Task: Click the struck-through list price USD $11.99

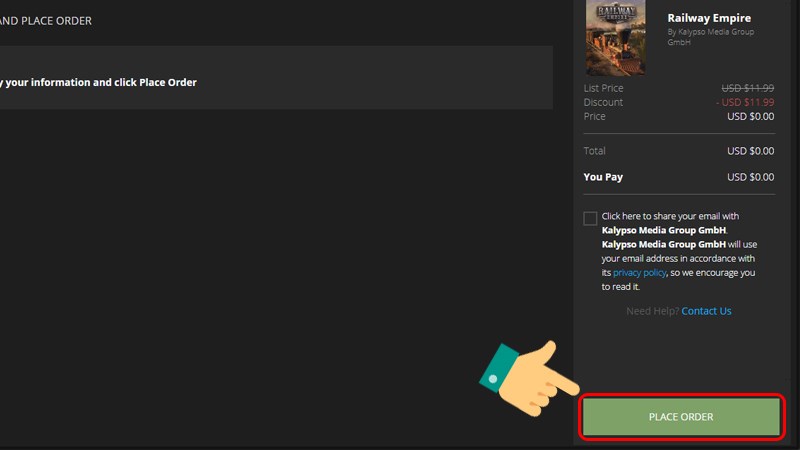Action: click(747, 88)
